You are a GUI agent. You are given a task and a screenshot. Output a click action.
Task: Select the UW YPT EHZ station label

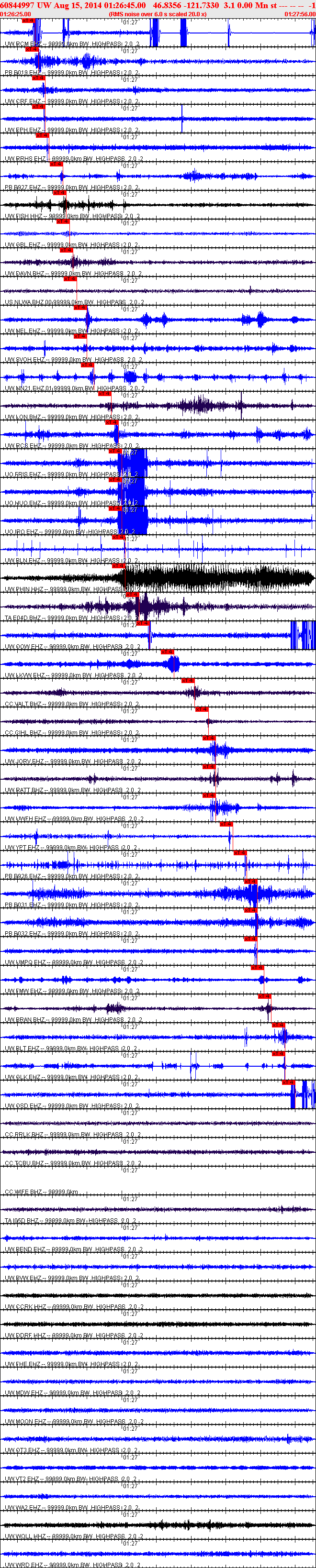(x=71, y=848)
